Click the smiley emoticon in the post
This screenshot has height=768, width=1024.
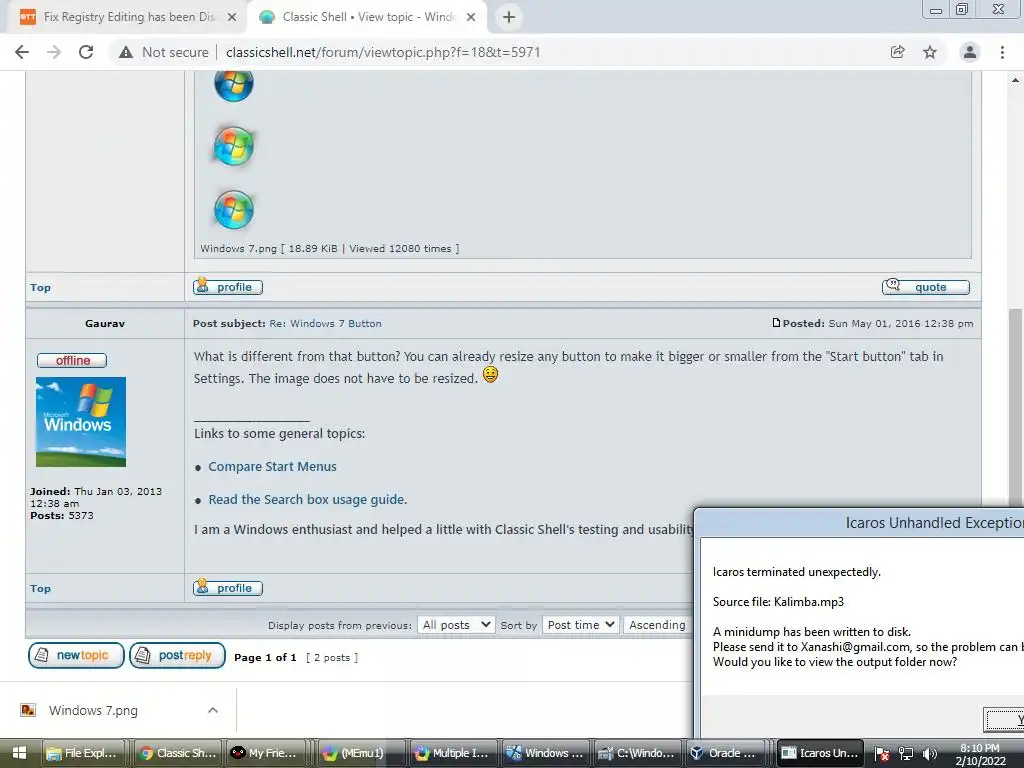(x=490, y=375)
